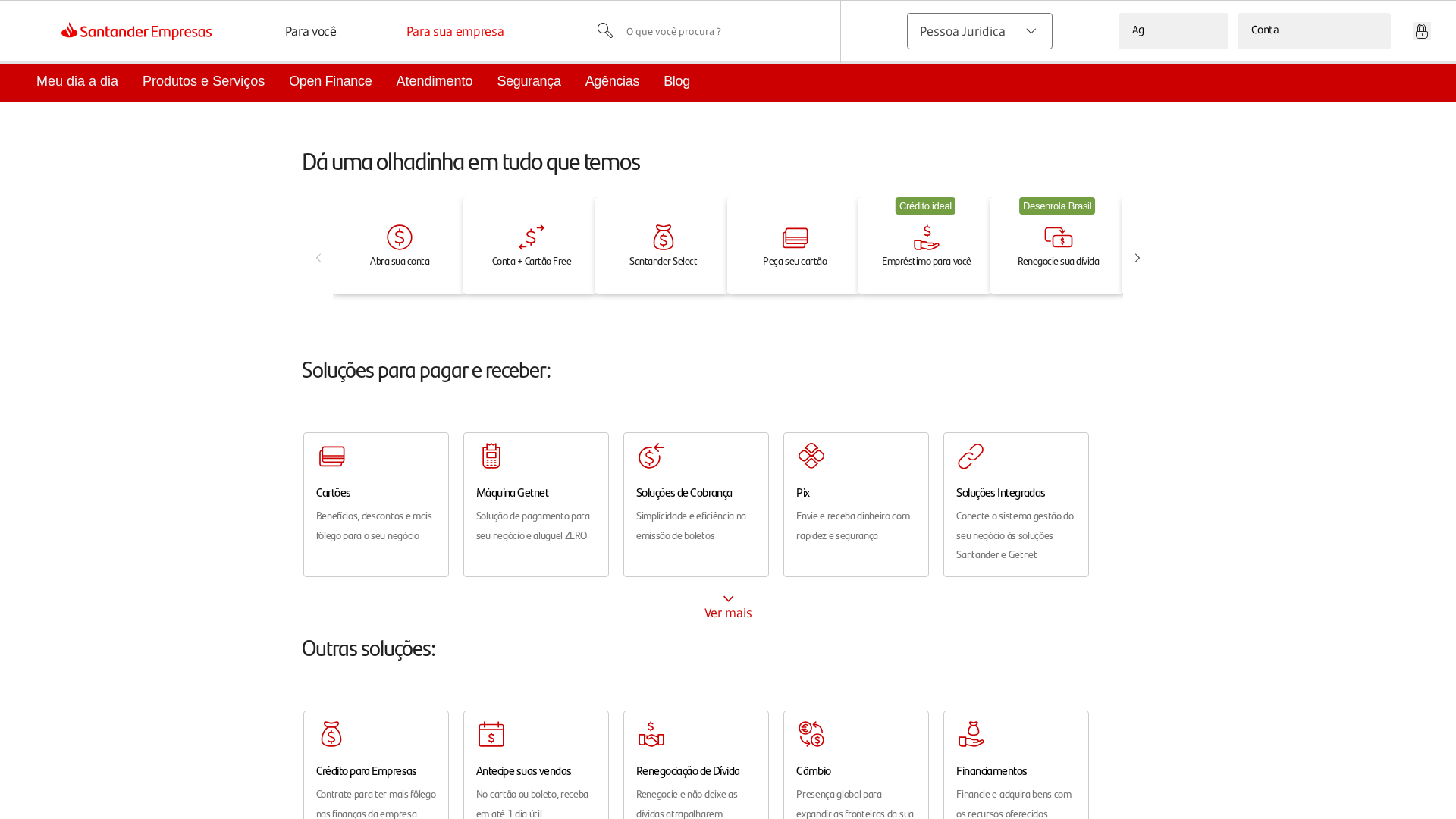The width and height of the screenshot is (1456, 819).
Task: Open Peça seu cartão label
Action: [x=795, y=262]
